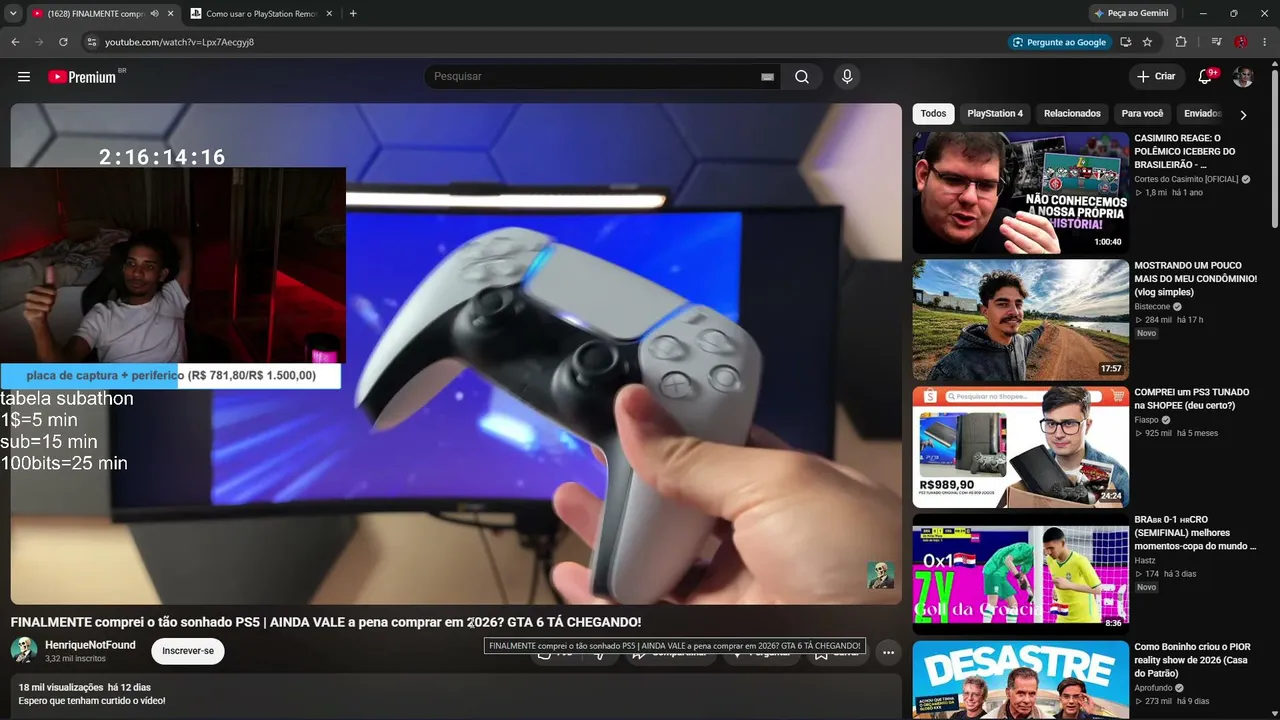Close the FINALMENTE YouTube tab

pyautogui.click(x=170, y=14)
